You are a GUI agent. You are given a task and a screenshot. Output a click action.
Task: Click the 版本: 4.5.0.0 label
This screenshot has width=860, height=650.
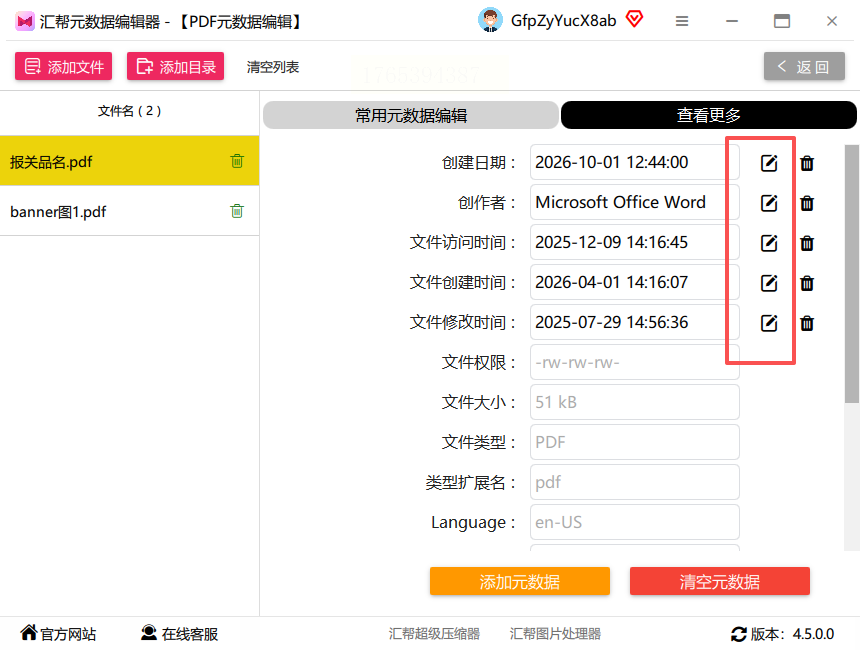click(x=792, y=634)
